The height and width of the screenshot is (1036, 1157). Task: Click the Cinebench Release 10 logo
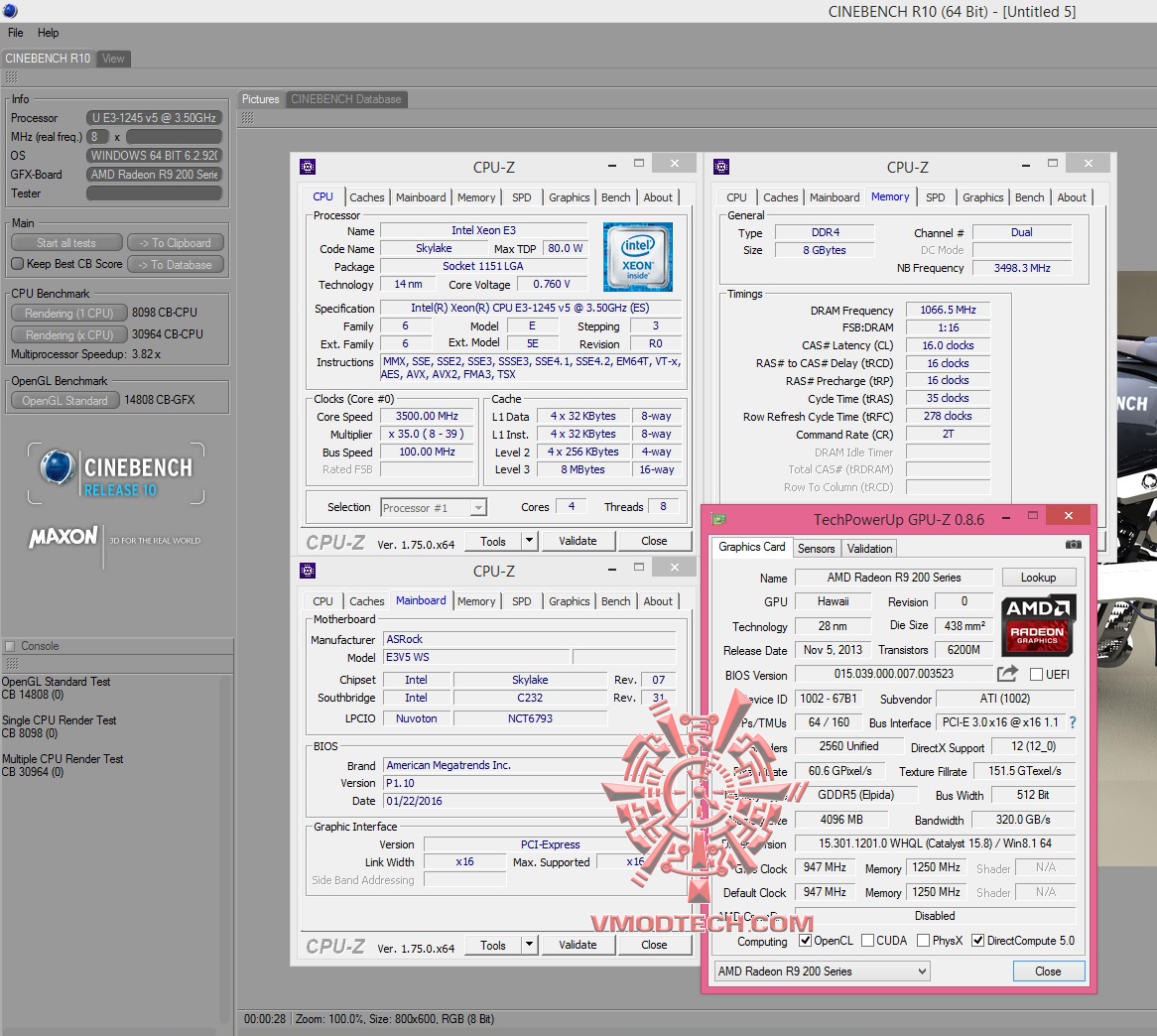[x=116, y=473]
